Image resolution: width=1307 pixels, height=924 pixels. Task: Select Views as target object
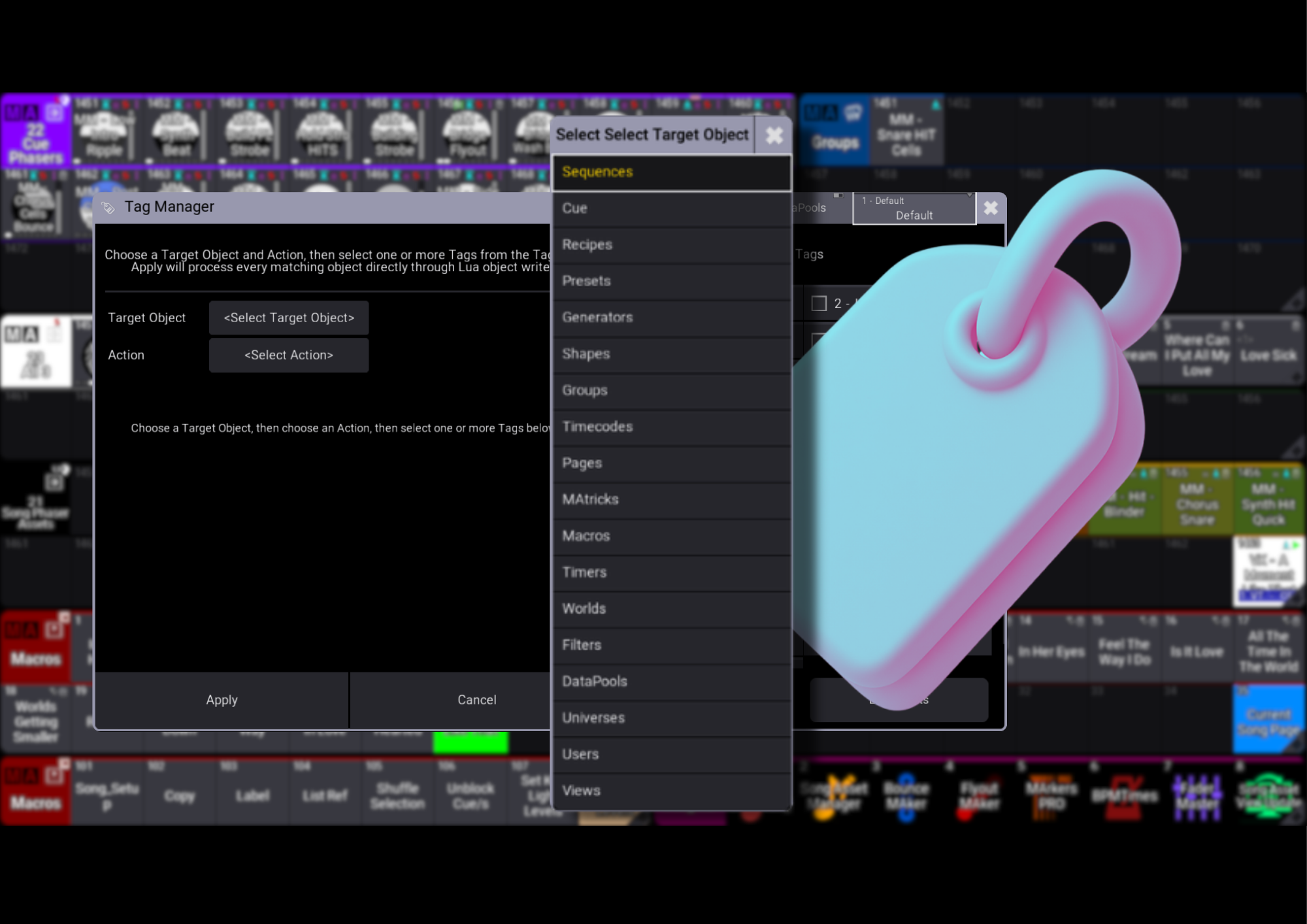[x=671, y=791]
